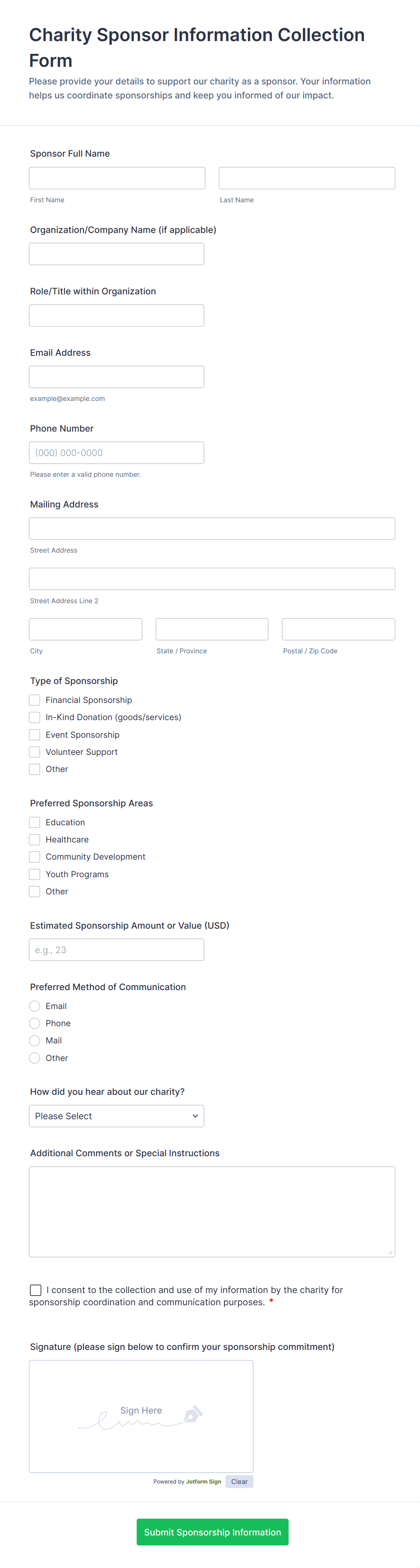Screen dimensions: 420x1568
Task: Submit Sponsorship Information button
Action: click(212, 1531)
